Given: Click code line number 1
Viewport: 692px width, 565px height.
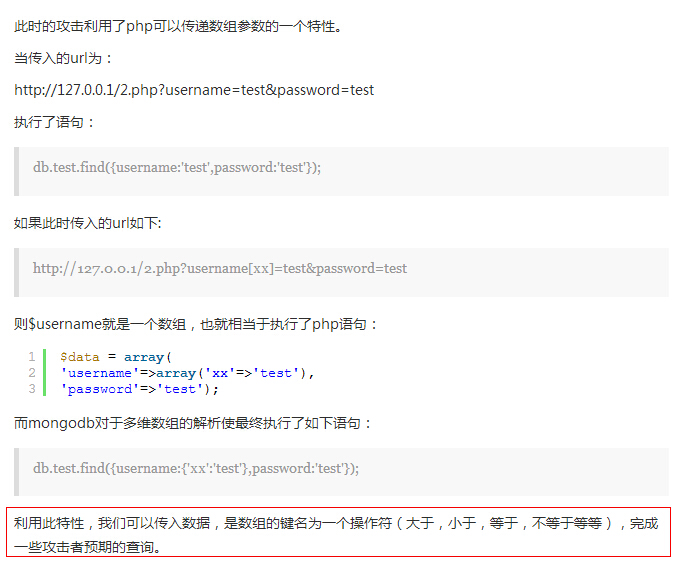Looking at the screenshot, I should tap(32, 357).
